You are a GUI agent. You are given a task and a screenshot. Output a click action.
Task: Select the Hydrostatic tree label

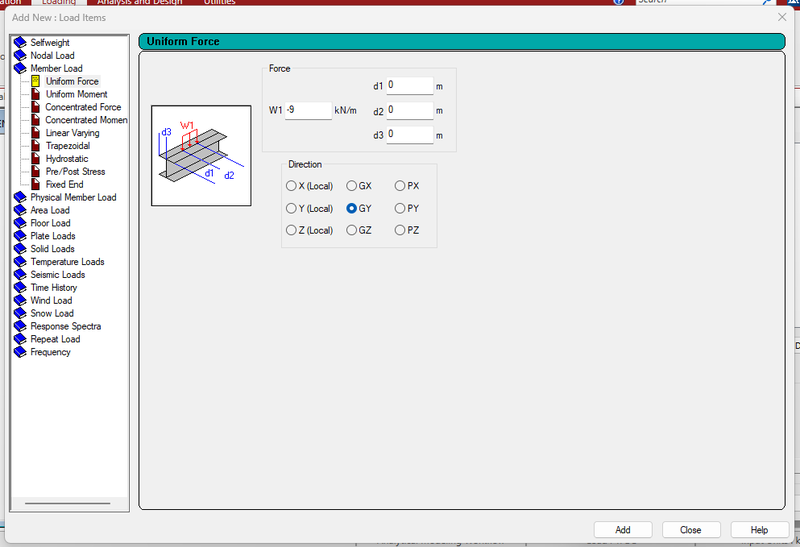pos(67,159)
